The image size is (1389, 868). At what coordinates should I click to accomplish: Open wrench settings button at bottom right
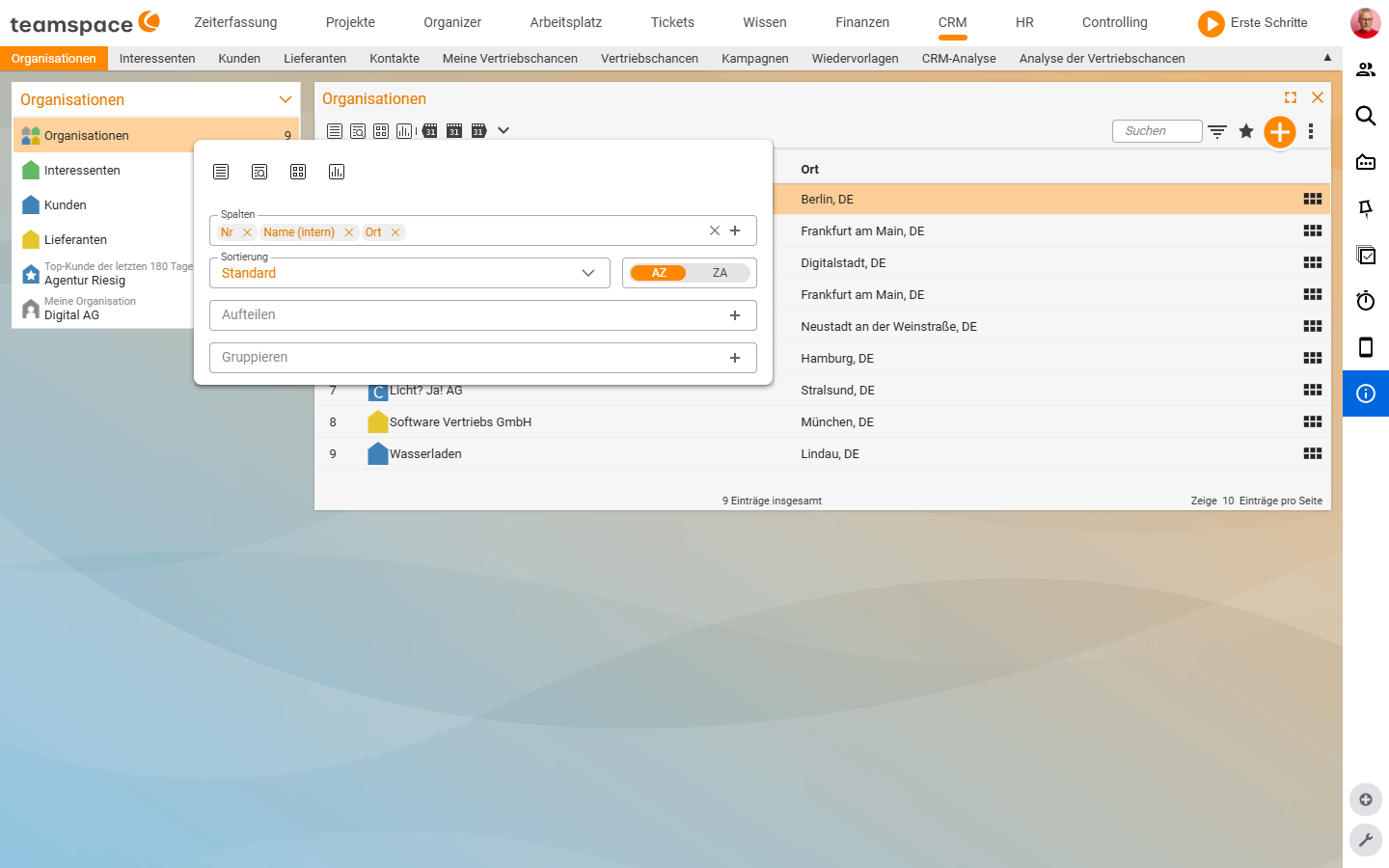pos(1366,840)
